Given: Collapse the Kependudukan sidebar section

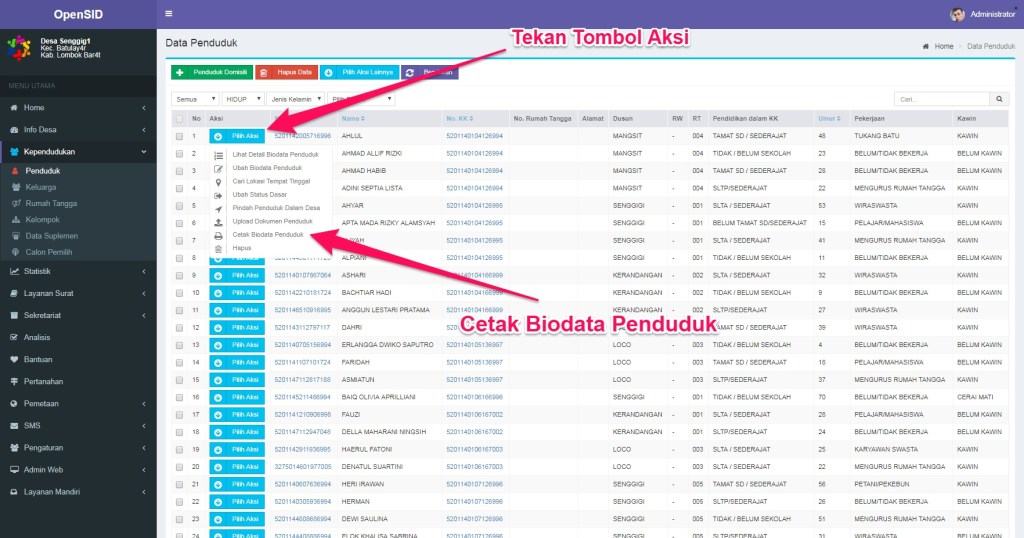Looking at the screenshot, I should (x=78, y=151).
